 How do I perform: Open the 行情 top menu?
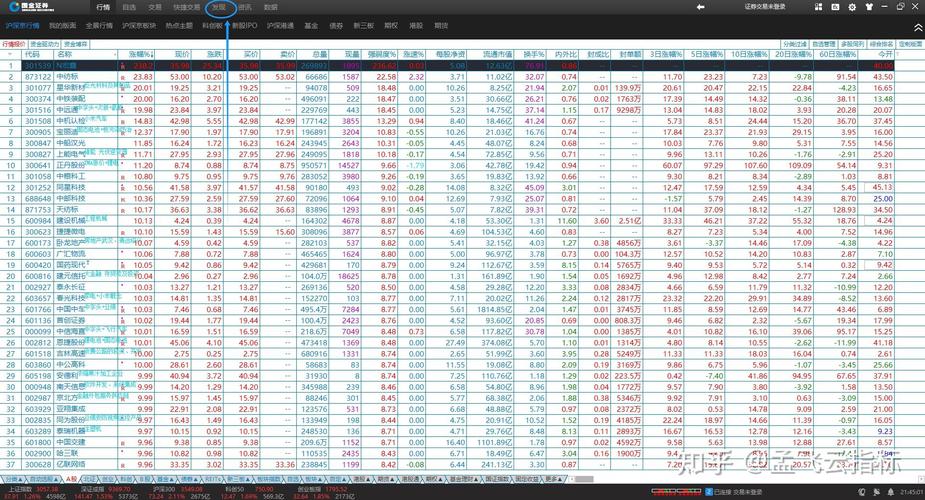(103, 7)
